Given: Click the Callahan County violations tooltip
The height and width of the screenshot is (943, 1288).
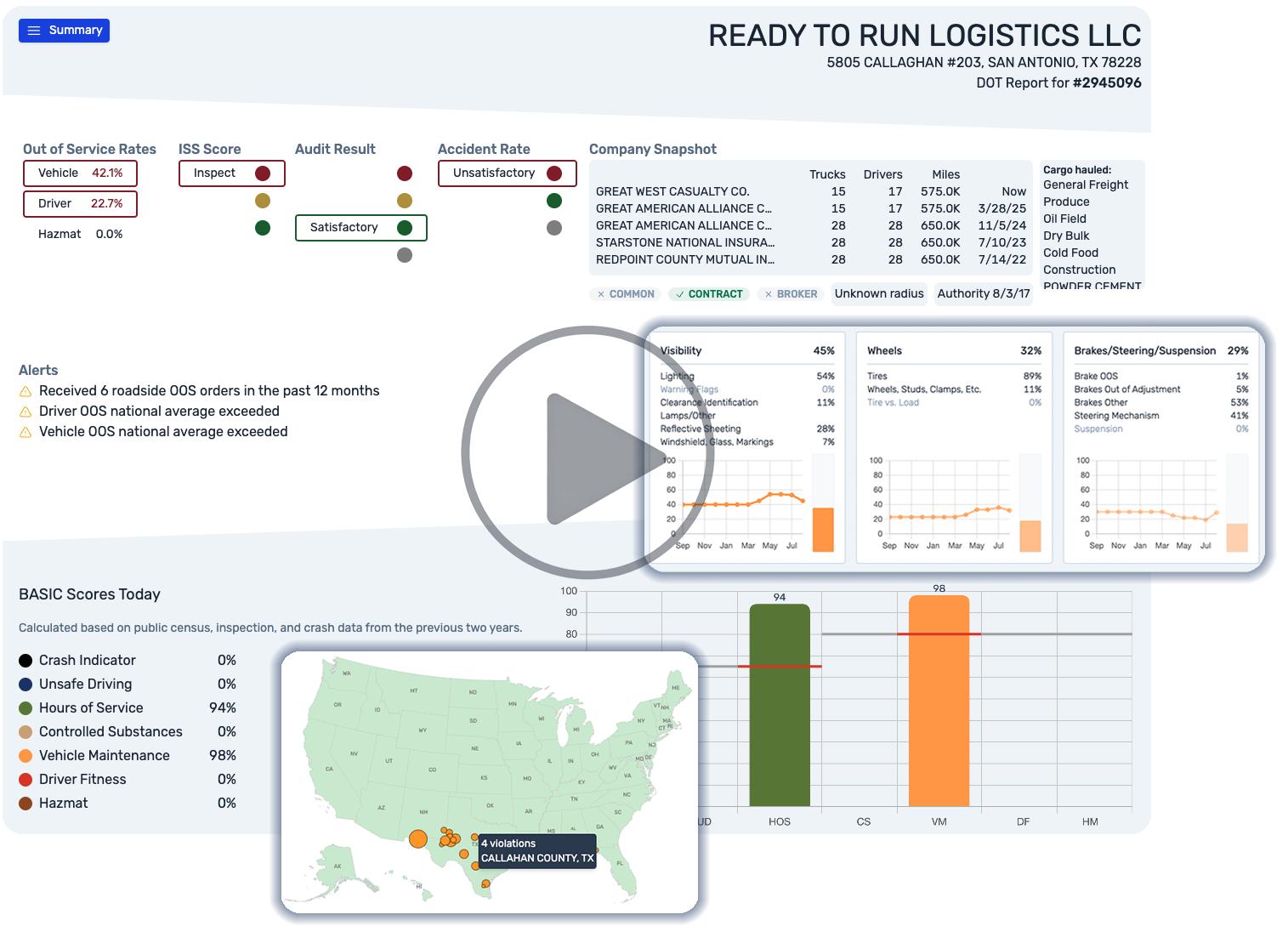Looking at the screenshot, I should [537, 851].
